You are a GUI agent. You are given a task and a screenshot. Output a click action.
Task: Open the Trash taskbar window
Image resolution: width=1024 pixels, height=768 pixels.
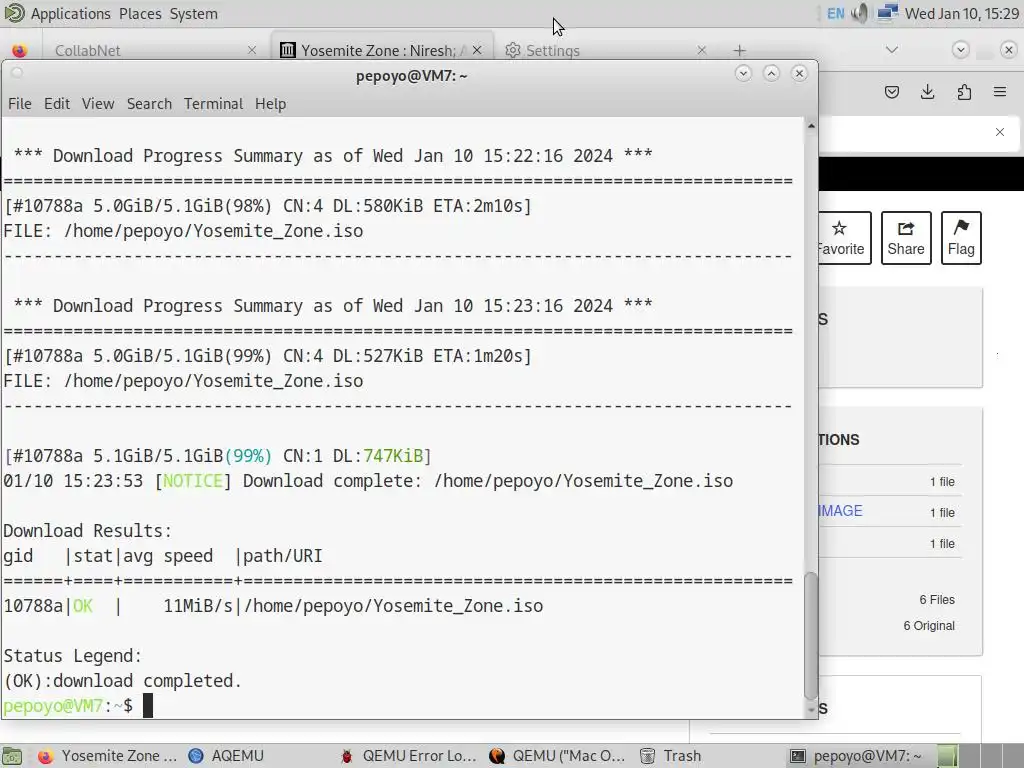click(671, 756)
